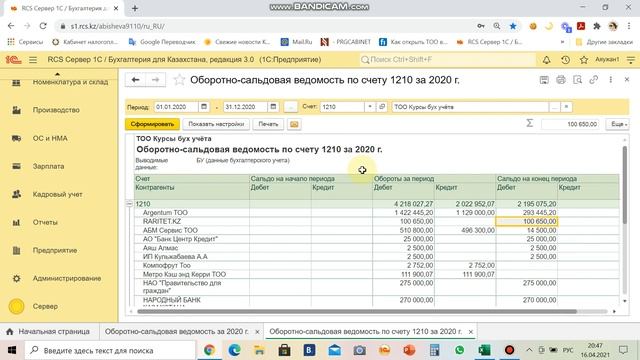
Task: Expand the account 1210 dropdown arrow
Action: pos(369,107)
